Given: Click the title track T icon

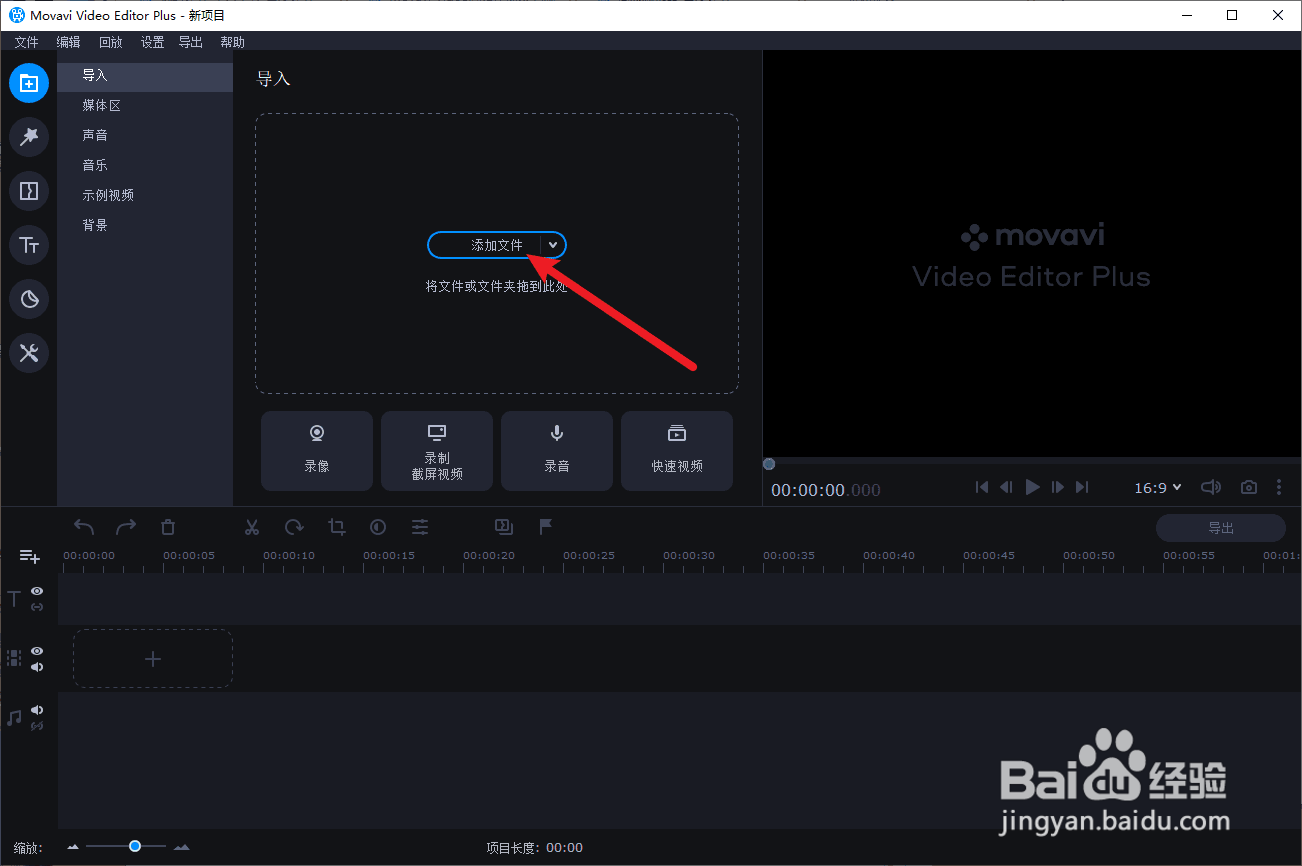Looking at the screenshot, I should (x=14, y=599).
